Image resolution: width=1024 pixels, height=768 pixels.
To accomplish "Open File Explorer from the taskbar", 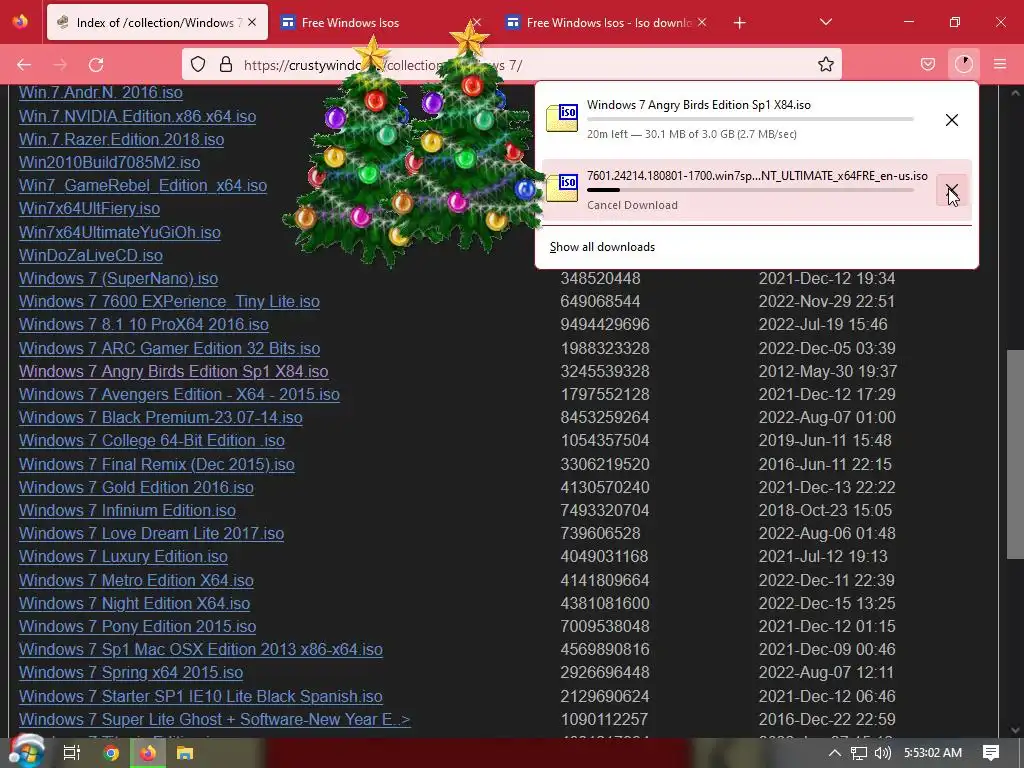I will click(x=185, y=753).
